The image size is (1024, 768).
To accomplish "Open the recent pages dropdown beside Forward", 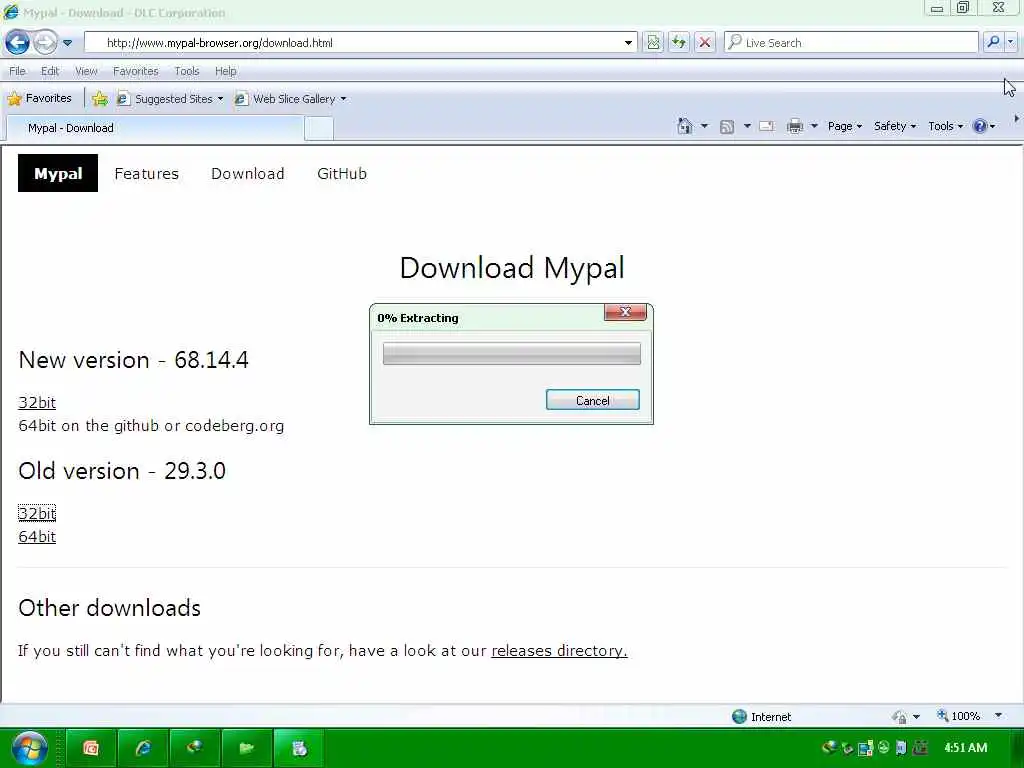I will click(67, 43).
